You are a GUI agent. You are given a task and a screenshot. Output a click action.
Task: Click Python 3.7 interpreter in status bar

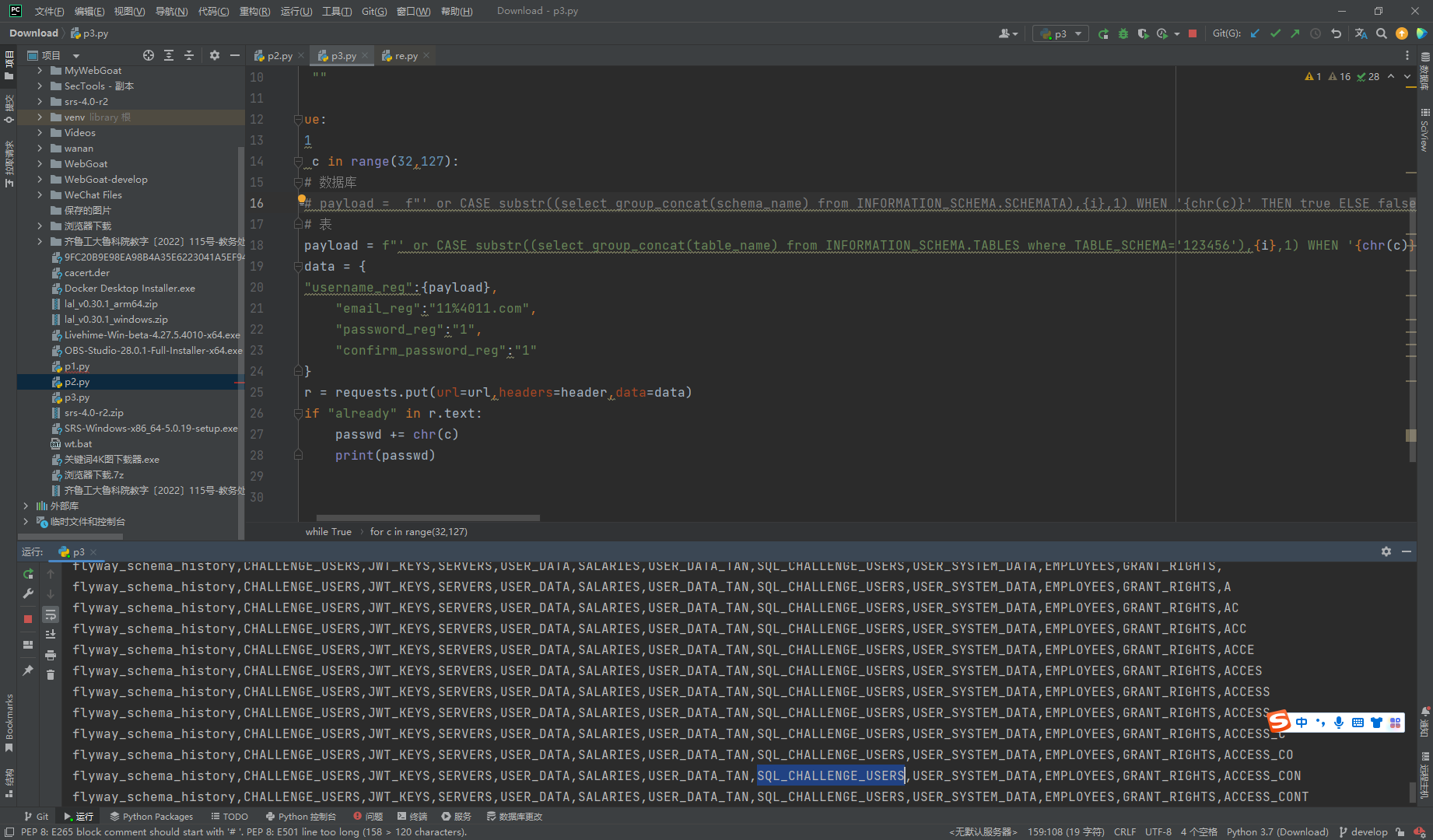pos(1277,832)
